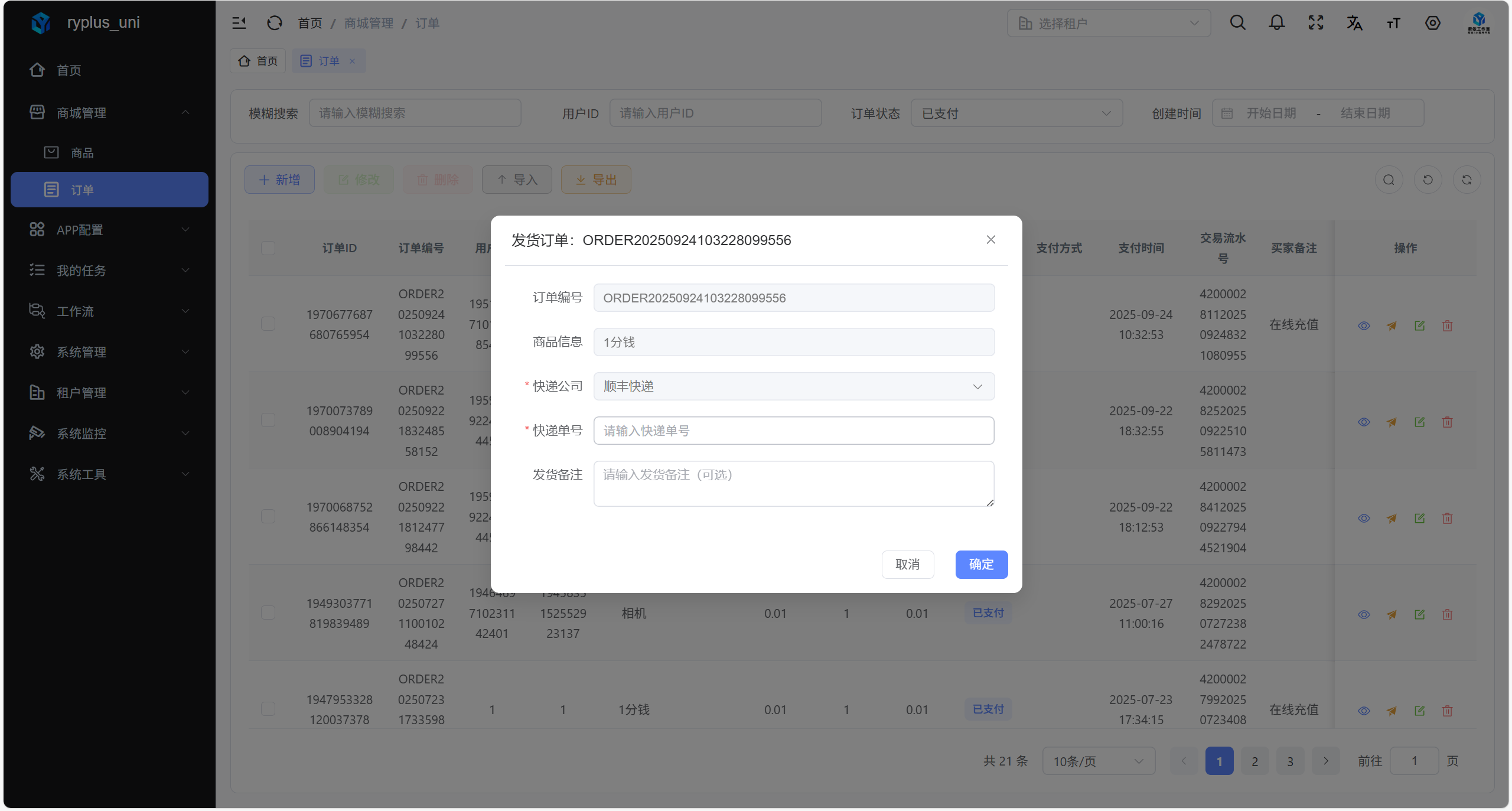Collapse sidebar with the menu fold icon
This screenshot has height=811, width=1512.
(x=239, y=23)
